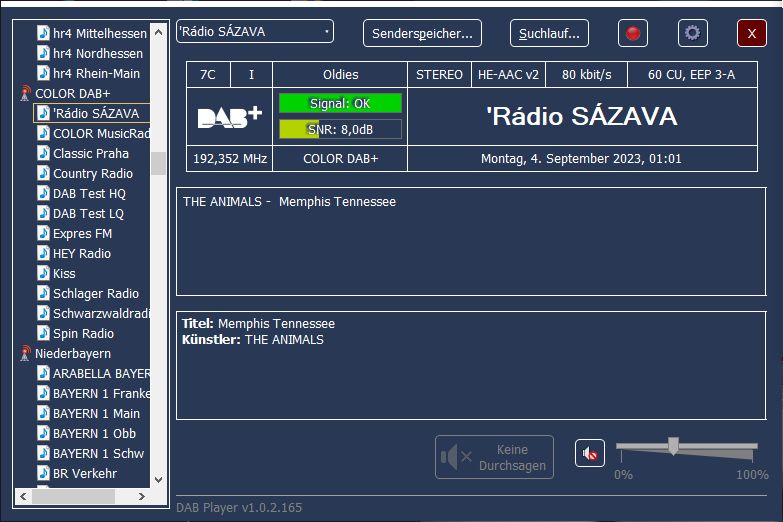The height and width of the screenshot is (522, 783).
Task: Select Schwarzwaldradio station
Action: click(x=101, y=313)
